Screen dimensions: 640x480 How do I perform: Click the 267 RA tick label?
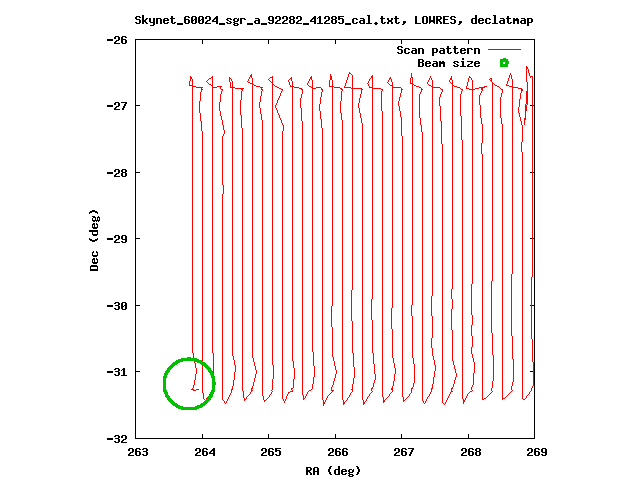(x=404, y=452)
